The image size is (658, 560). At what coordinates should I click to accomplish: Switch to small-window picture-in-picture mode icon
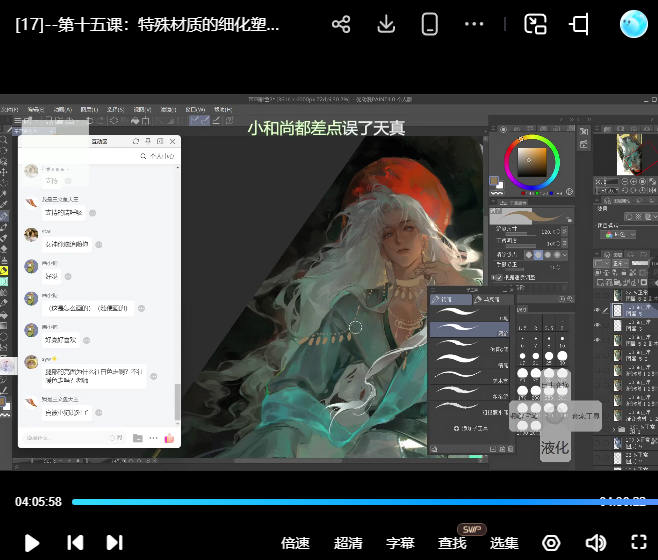pyautogui.click(x=535, y=24)
